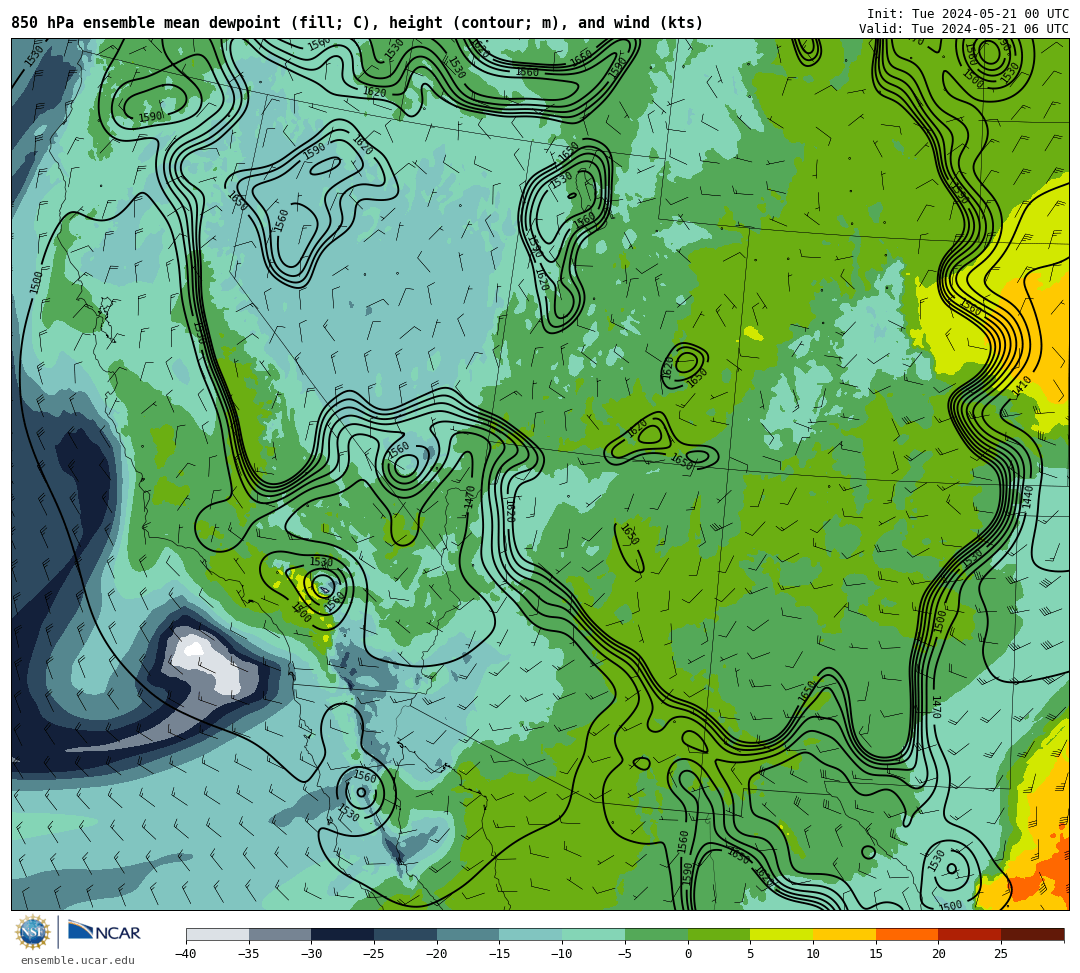Click the Valid: Tue 2024-05-21 06 UTC text

(x=964, y=29)
